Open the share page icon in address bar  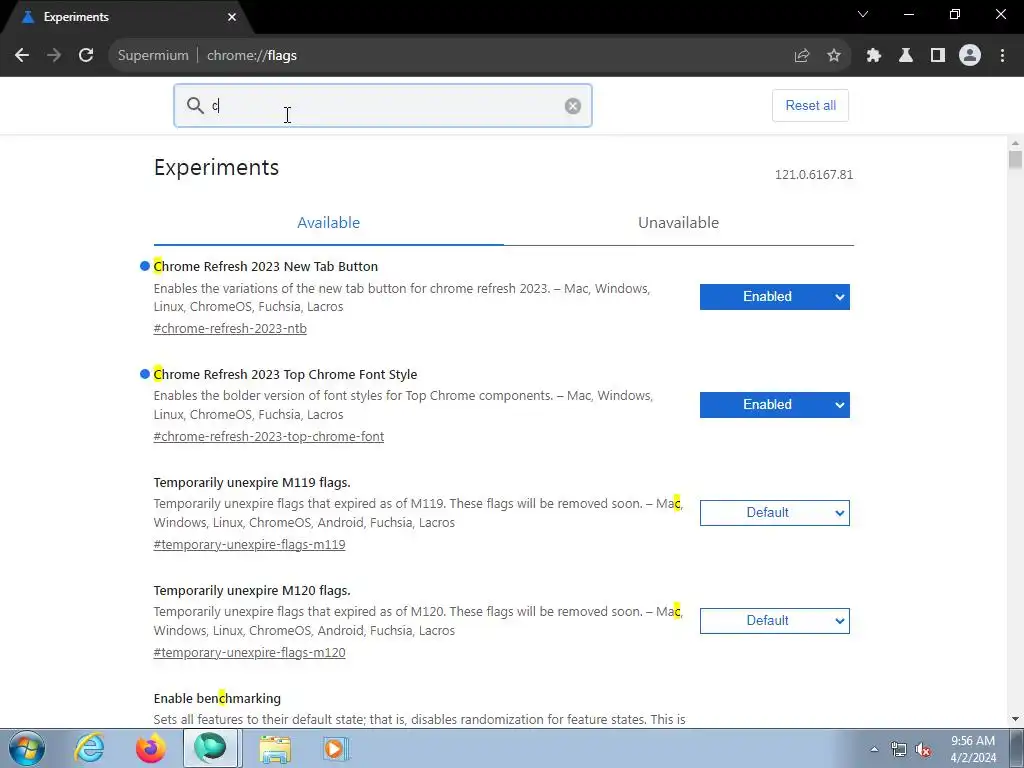point(802,56)
